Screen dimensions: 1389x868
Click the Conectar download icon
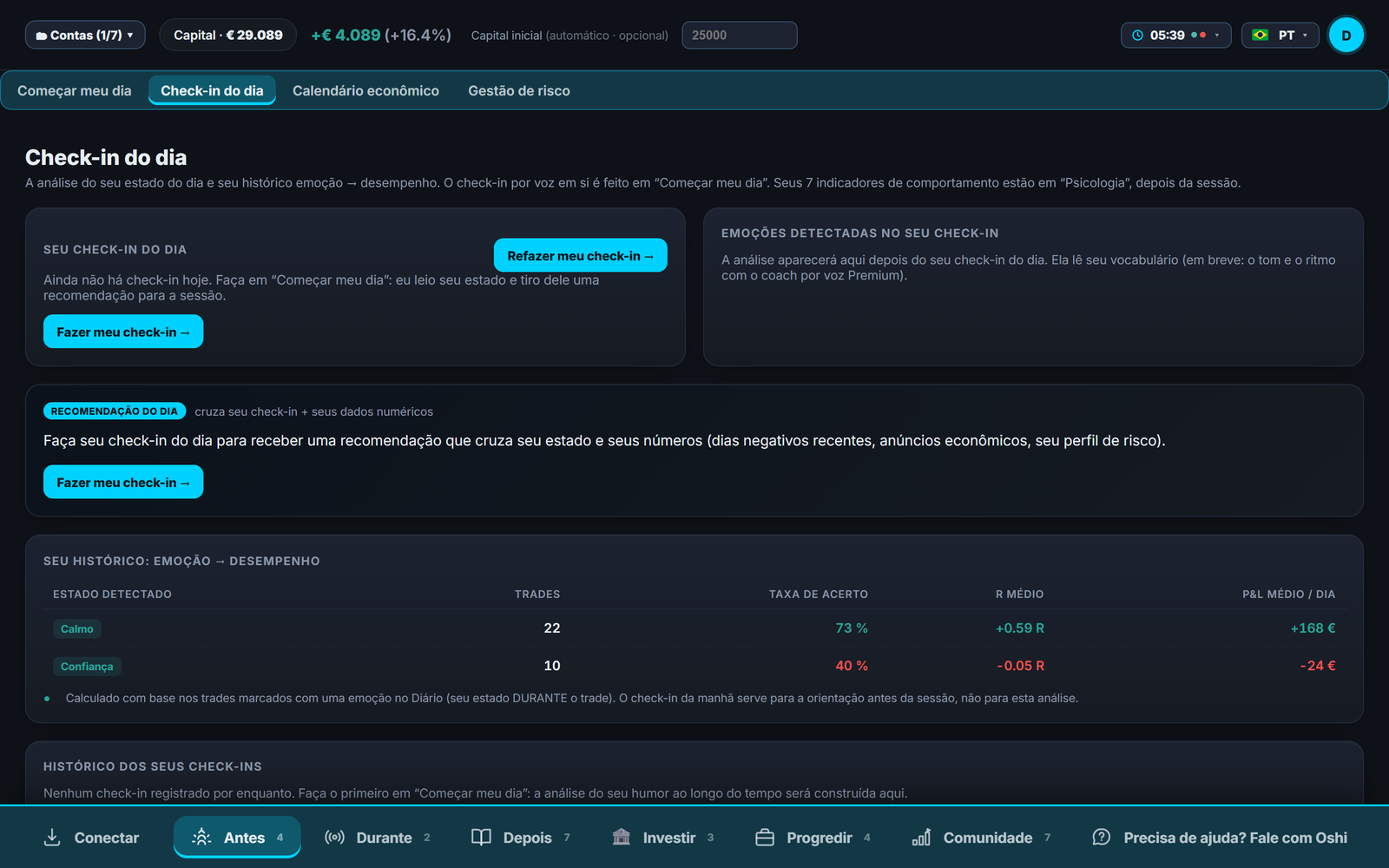click(x=52, y=837)
